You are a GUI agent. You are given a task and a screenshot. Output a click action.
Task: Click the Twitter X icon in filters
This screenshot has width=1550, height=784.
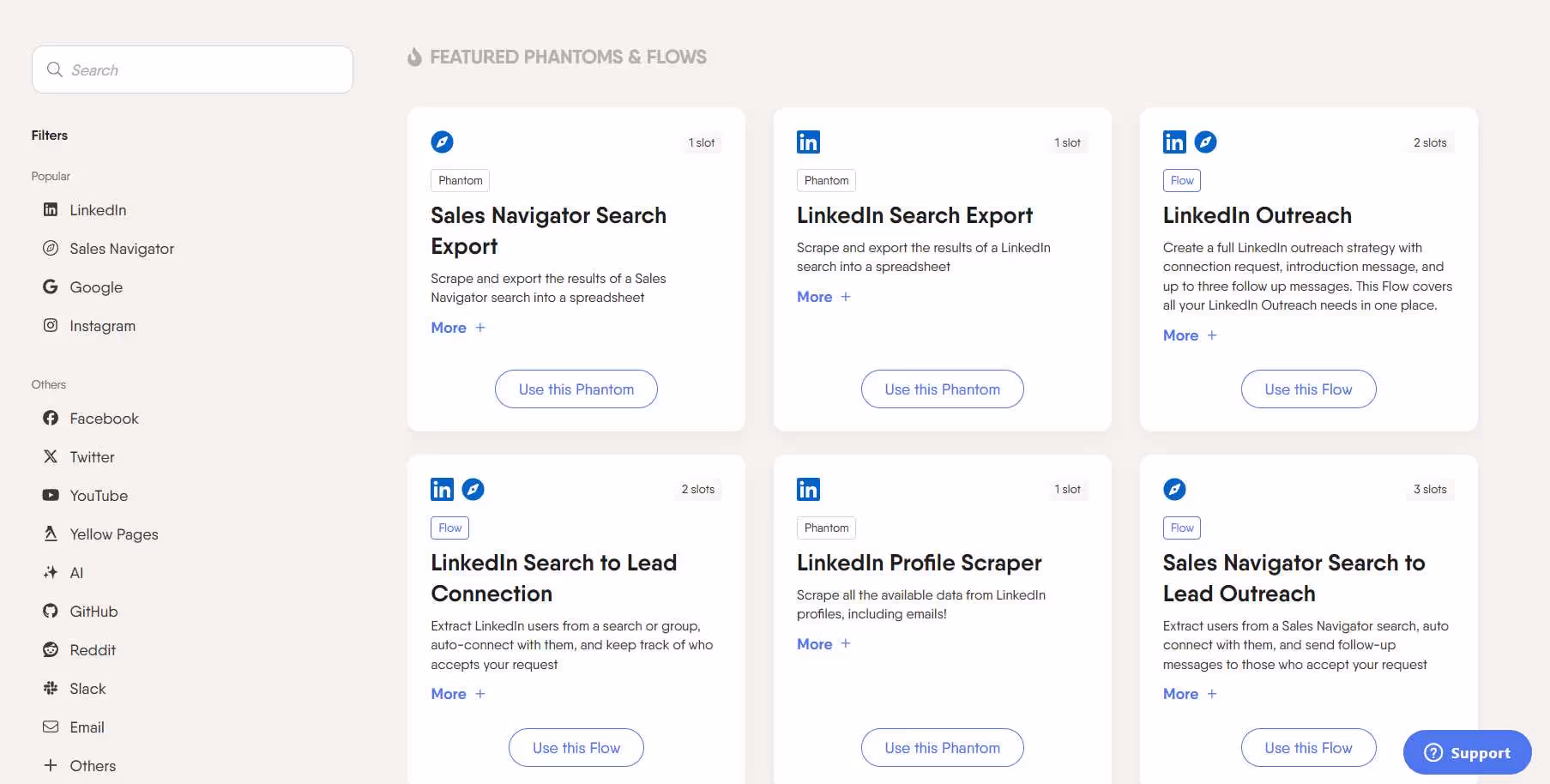pos(51,456)
